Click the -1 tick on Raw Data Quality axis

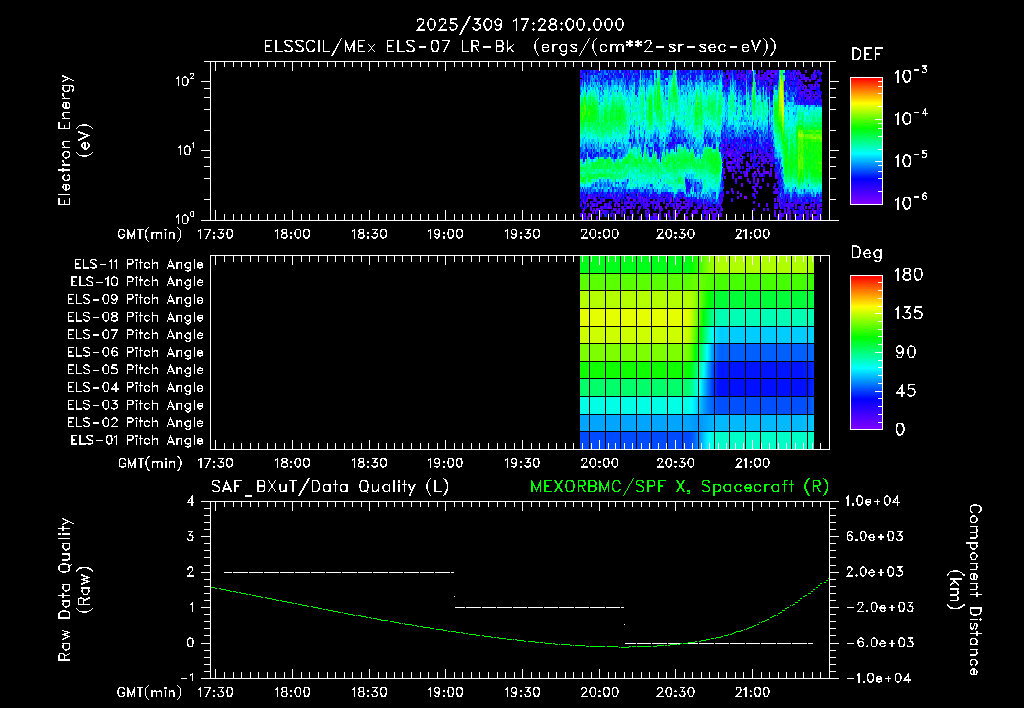187,677
